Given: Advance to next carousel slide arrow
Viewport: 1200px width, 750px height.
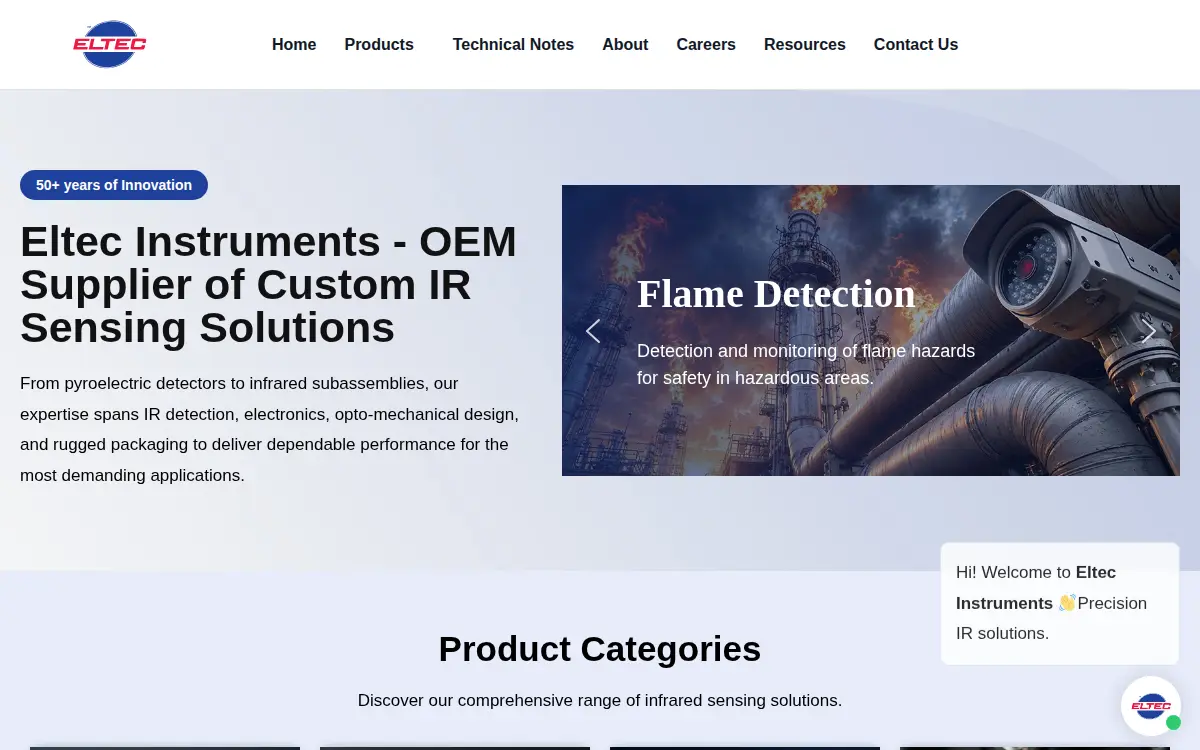Looking at the screenshot, I should (x=1149, y=331).
